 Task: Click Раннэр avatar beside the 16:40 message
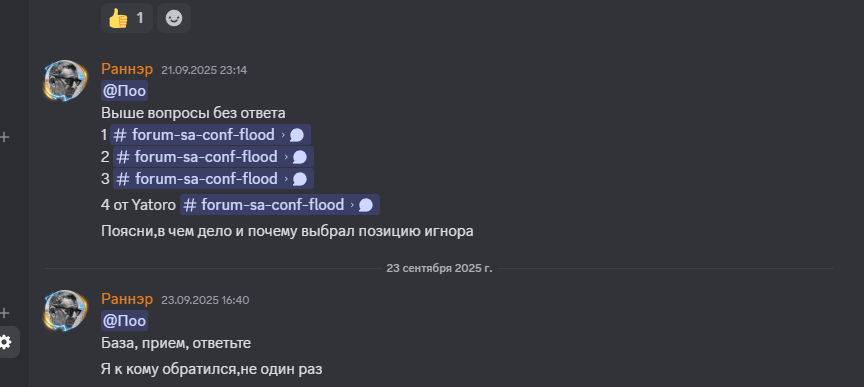[x=66, y=310]
